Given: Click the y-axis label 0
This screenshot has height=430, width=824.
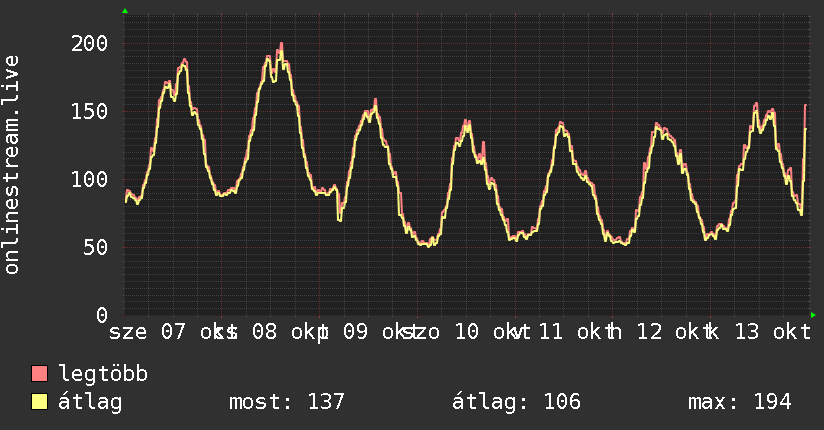Looking at the screenshot, I should tap(102, 315).
